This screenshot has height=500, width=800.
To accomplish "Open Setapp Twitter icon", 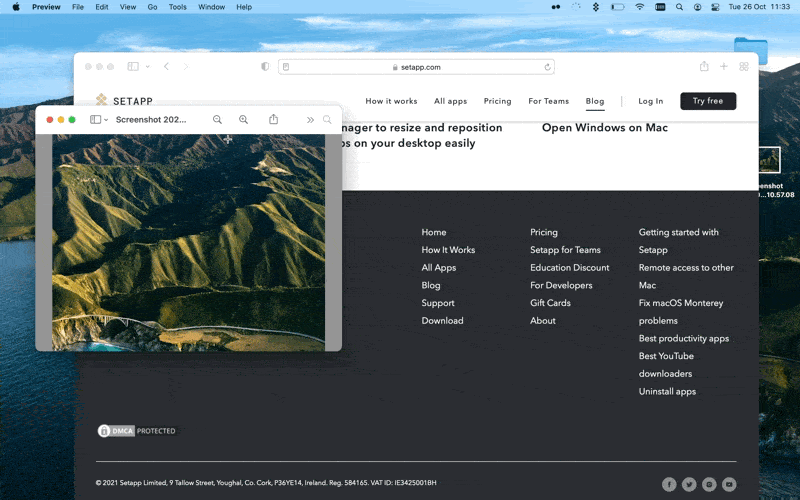I will coord(689,484).
